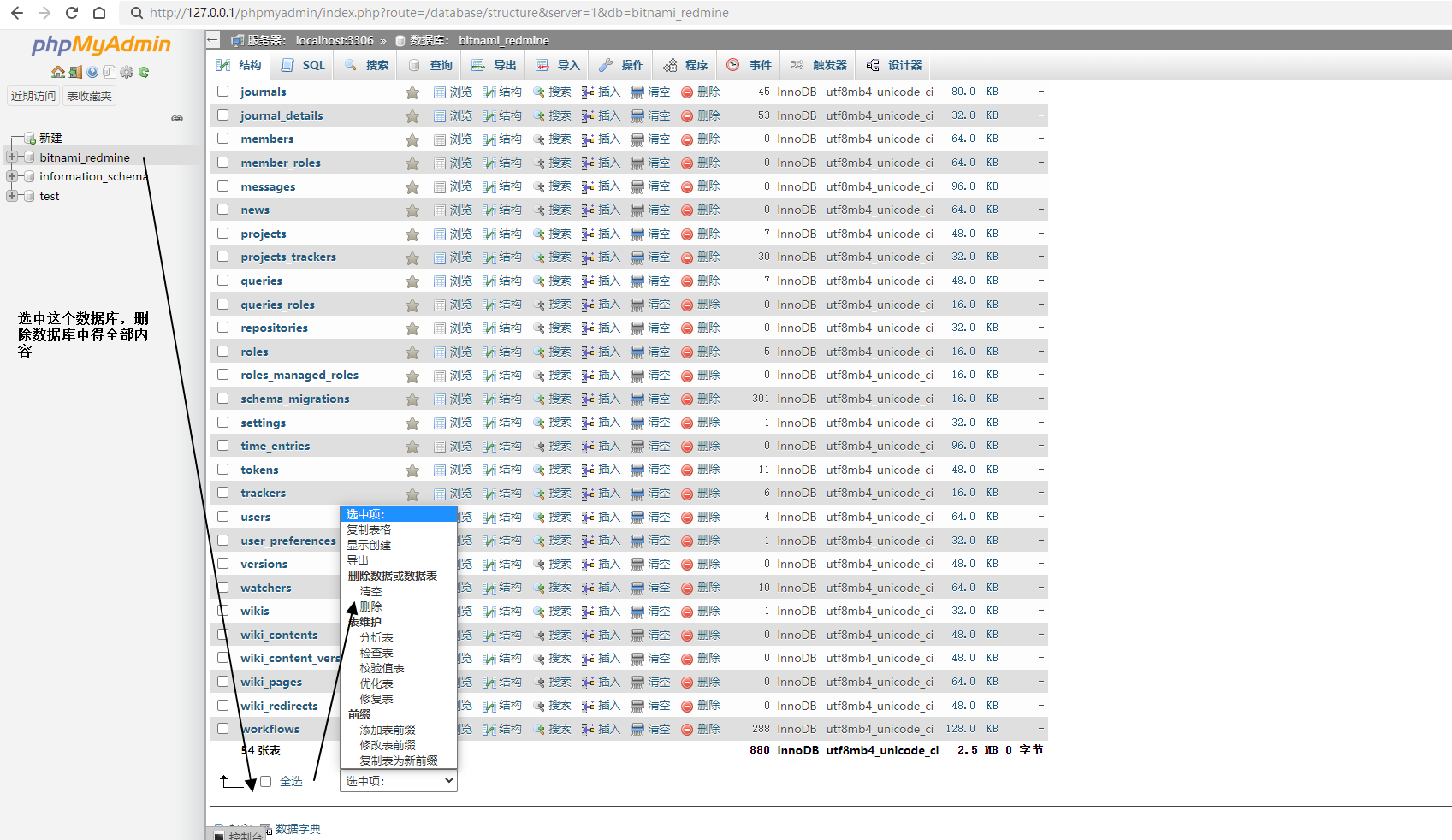Open the blue help documentation icon
The image size is (1452, 840).
92,72
